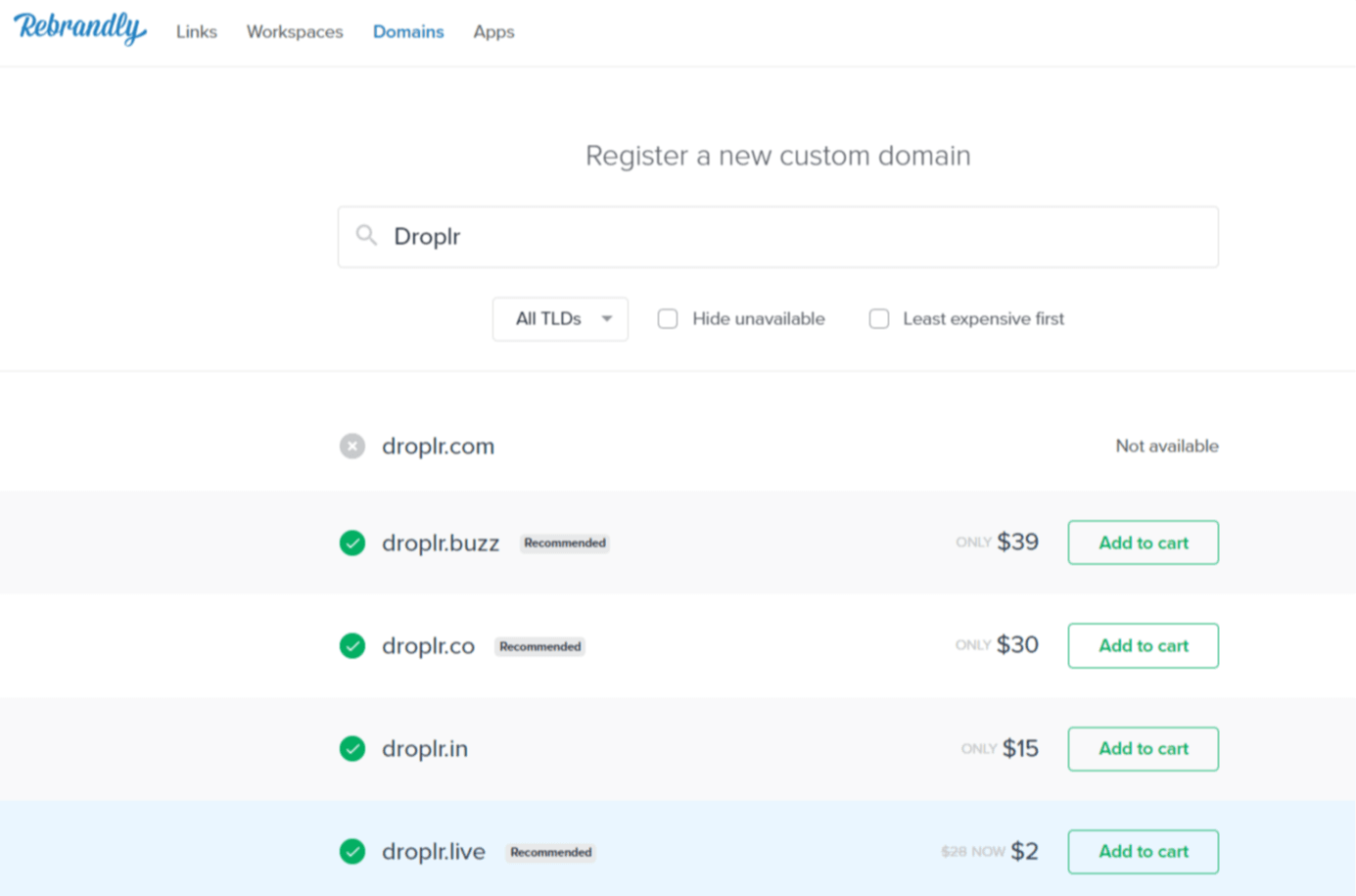The width and height of the screenshot is (1356, 896).
Task: Add droplr.live to cart
Action: coord(1144,852)
